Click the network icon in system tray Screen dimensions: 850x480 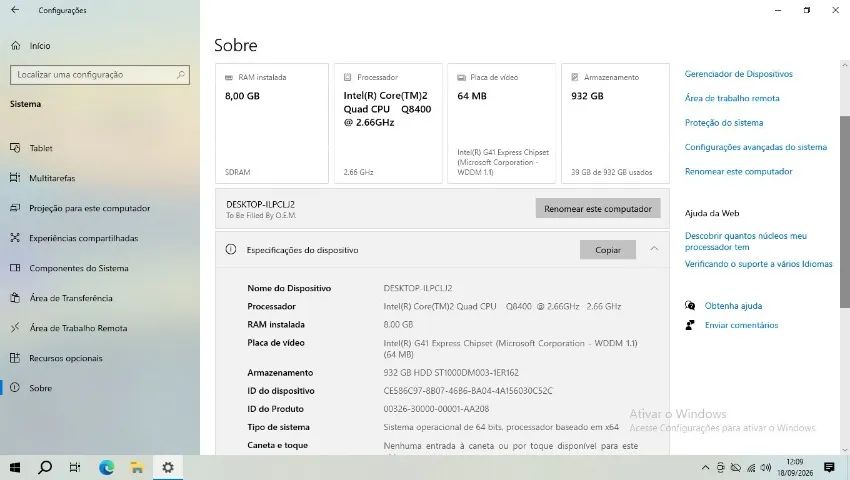[751, 468]
